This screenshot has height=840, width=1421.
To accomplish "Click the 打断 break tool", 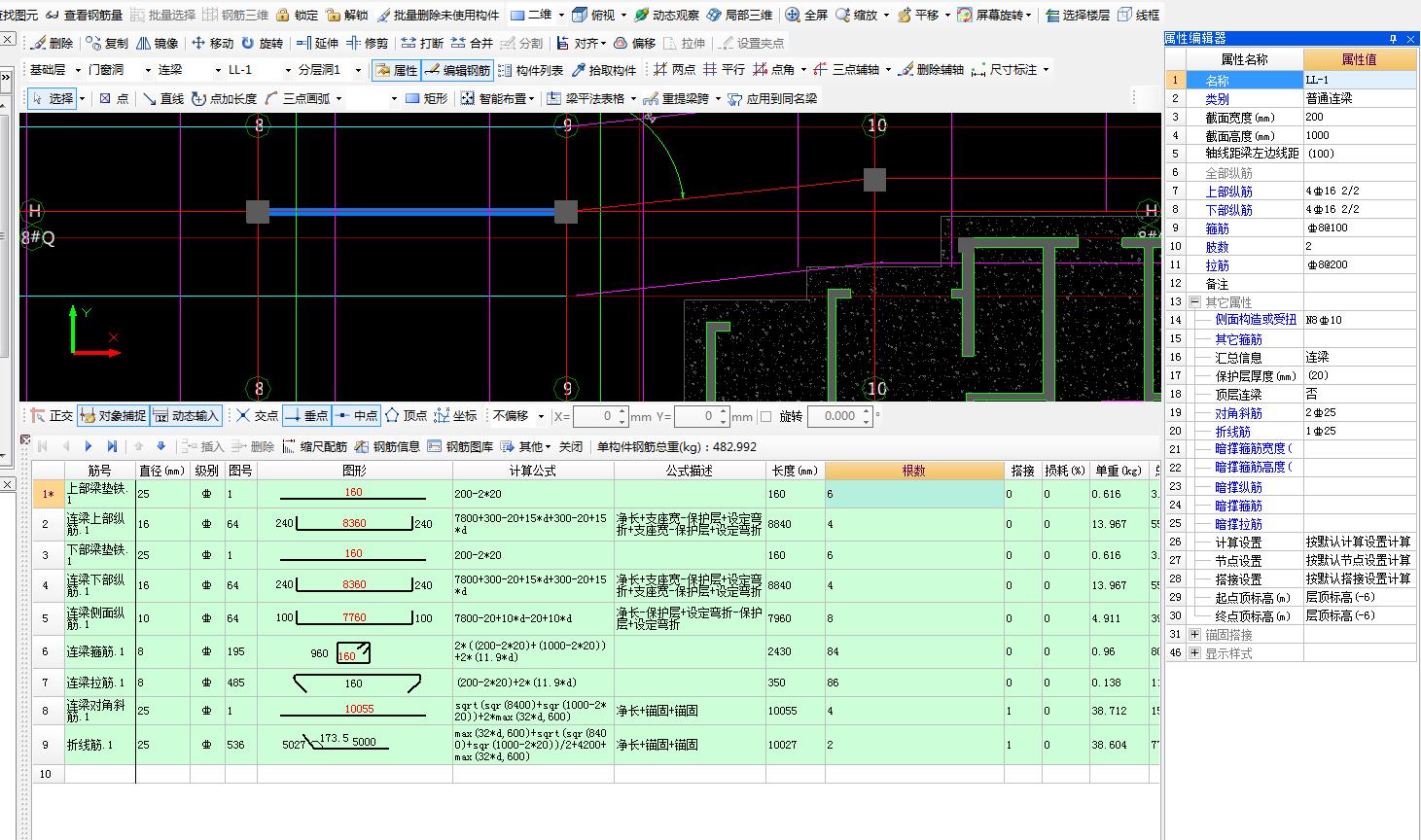I will point(422,43).
